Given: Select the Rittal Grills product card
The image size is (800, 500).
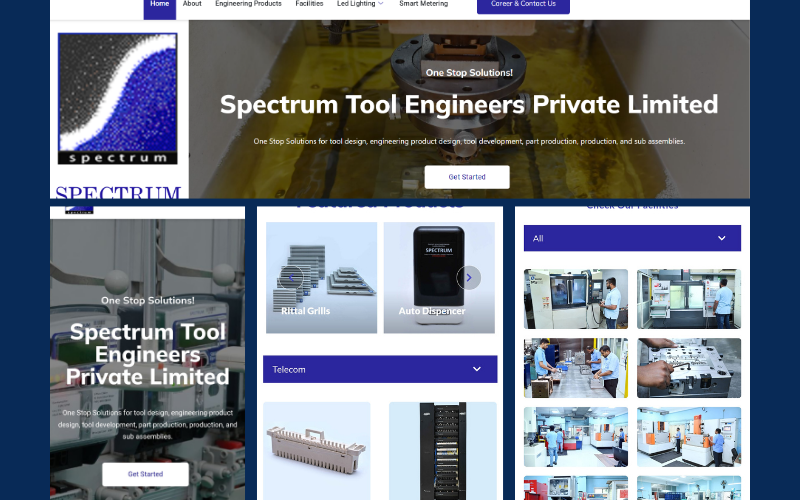Looking at the screenshot, I should [321, 278].
